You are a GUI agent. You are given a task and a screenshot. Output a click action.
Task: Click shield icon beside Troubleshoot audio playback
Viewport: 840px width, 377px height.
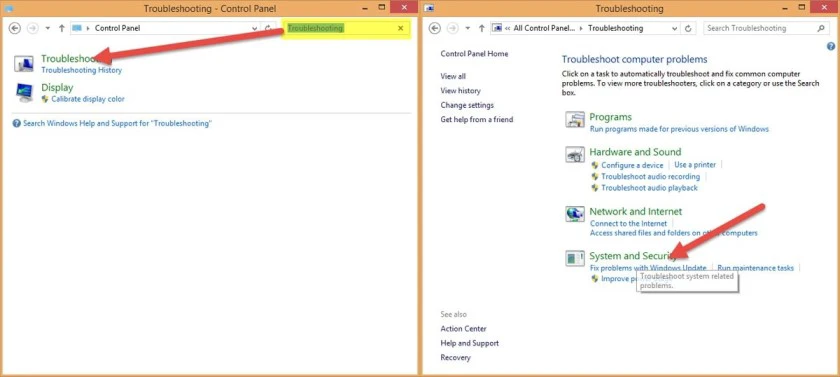[x=595, y=188]
